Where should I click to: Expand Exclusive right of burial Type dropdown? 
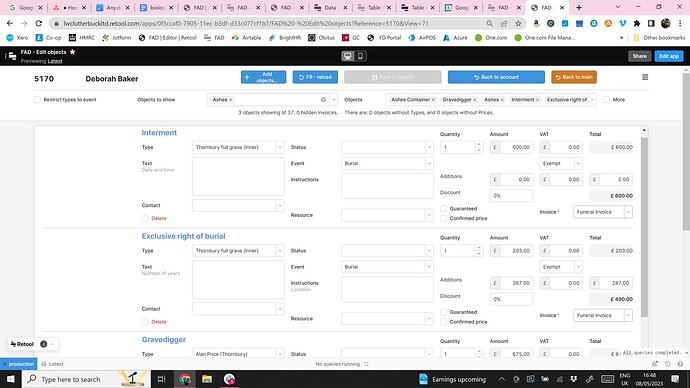[x=280, y=250]
